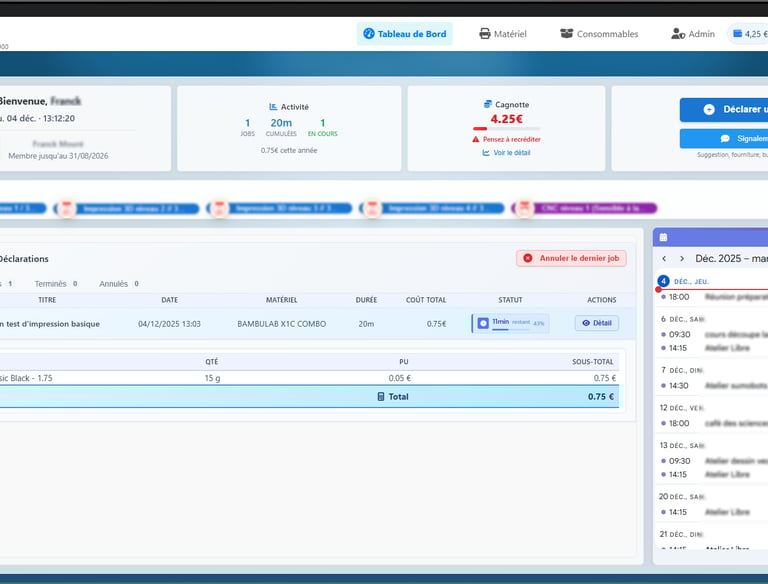Open the Tableau de Bord tab
The image size is (768, 584).
(x=405, y=34)
